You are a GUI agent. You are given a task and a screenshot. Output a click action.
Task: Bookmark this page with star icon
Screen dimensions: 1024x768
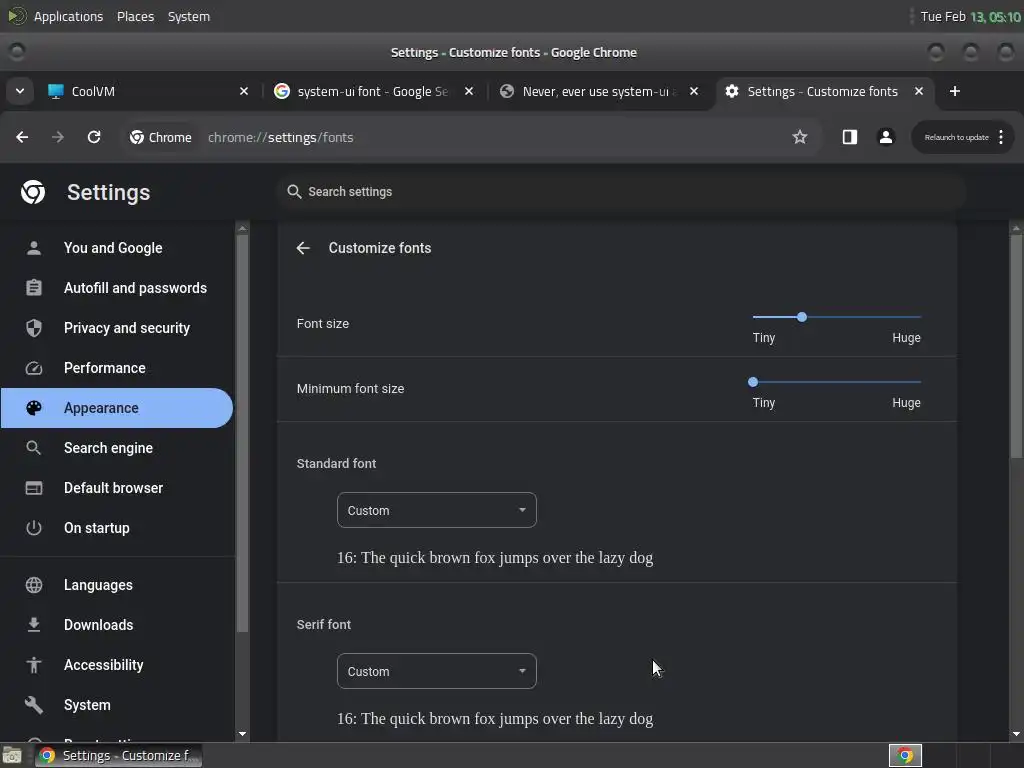click(x=800, y=137)
